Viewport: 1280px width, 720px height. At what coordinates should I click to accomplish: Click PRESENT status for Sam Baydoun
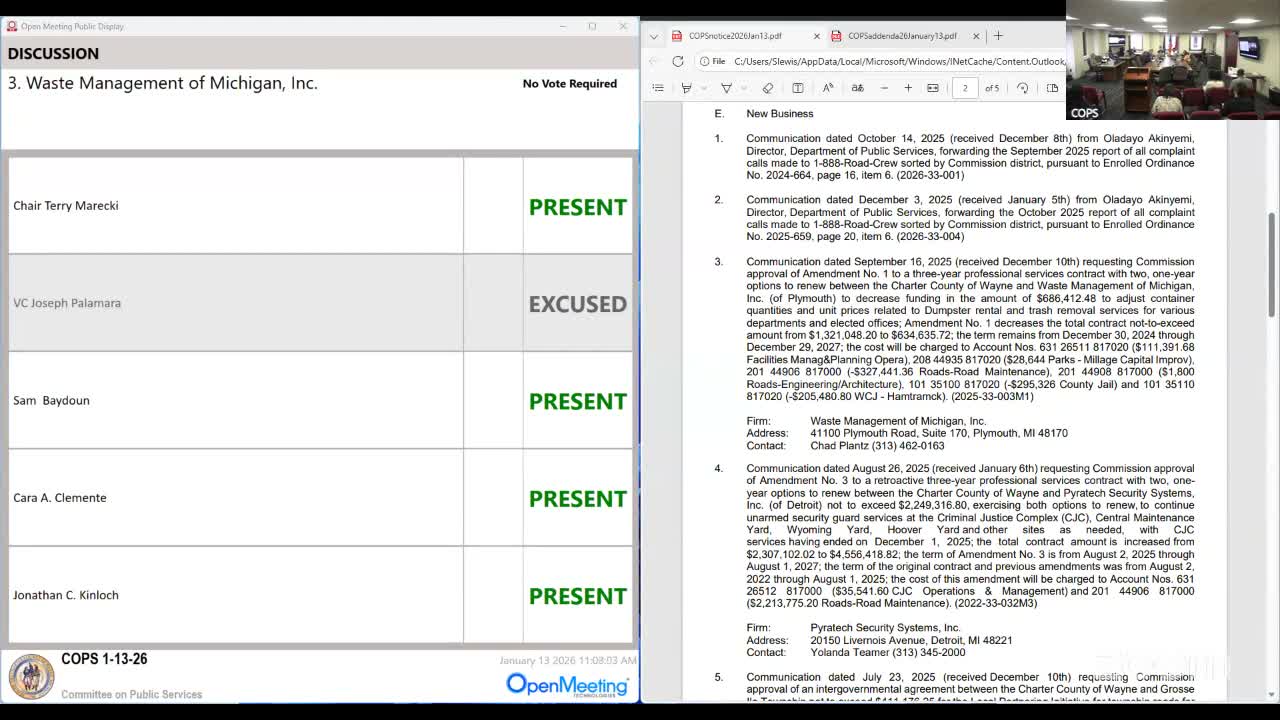[x=578, y=401]
